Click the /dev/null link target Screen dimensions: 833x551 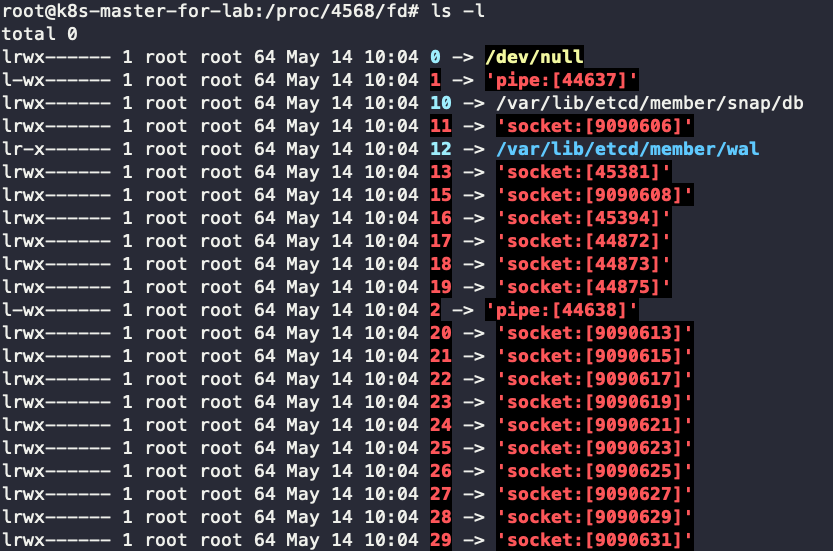pos(534,56)
